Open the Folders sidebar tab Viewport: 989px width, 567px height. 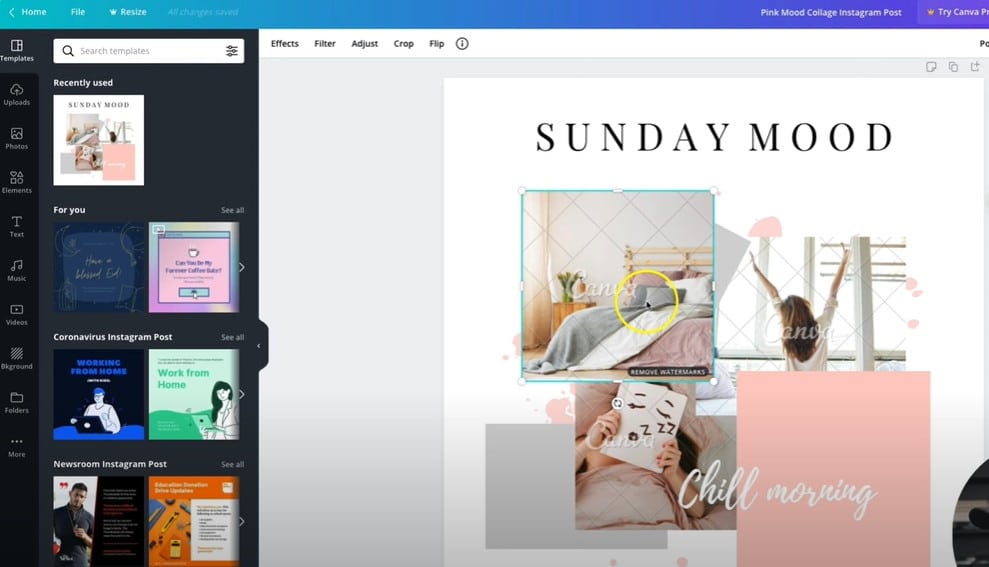17,402
